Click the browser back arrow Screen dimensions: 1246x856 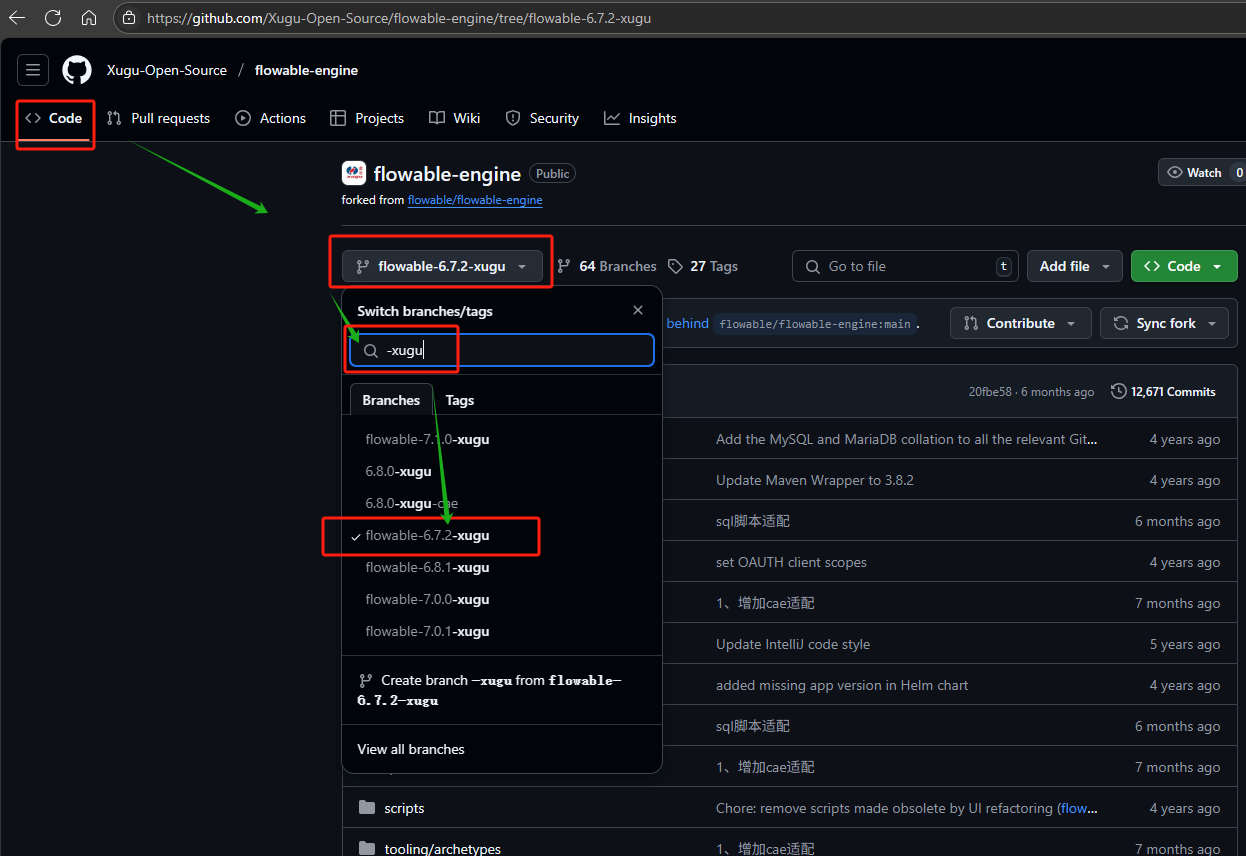17,18
